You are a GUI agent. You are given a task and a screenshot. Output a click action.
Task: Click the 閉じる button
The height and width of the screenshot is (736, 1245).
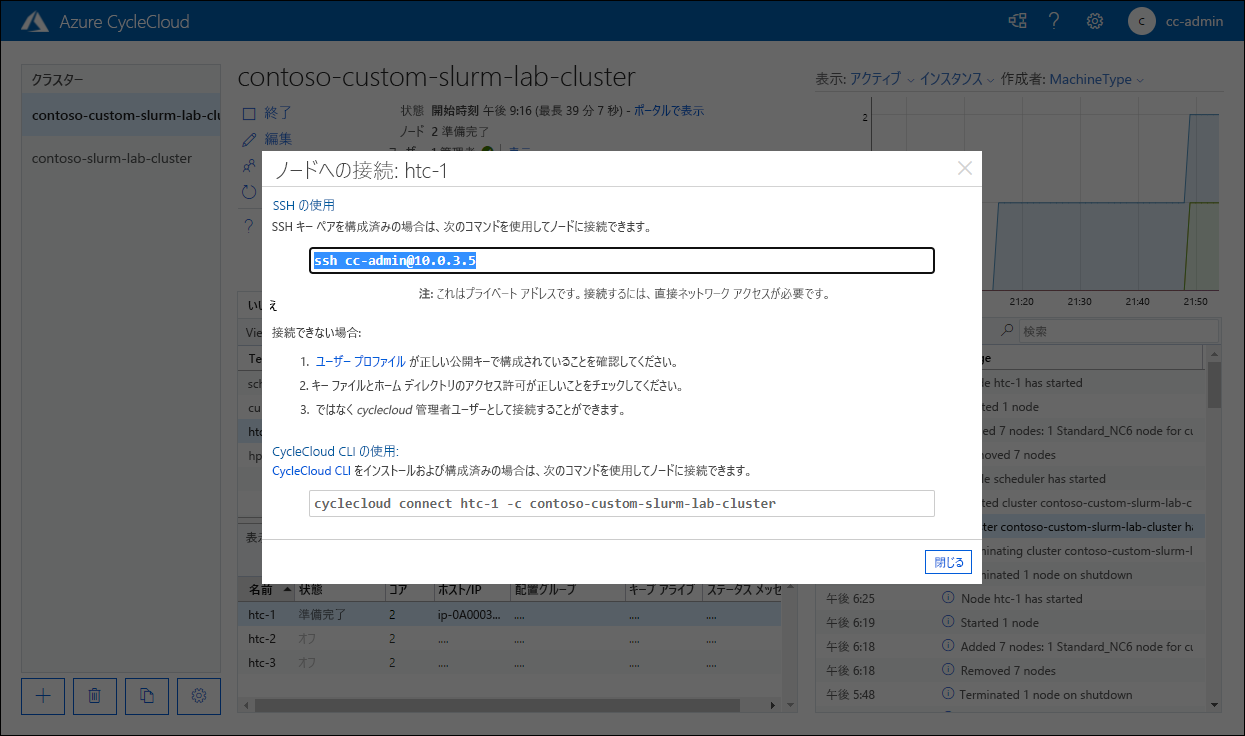coord(948,562)
